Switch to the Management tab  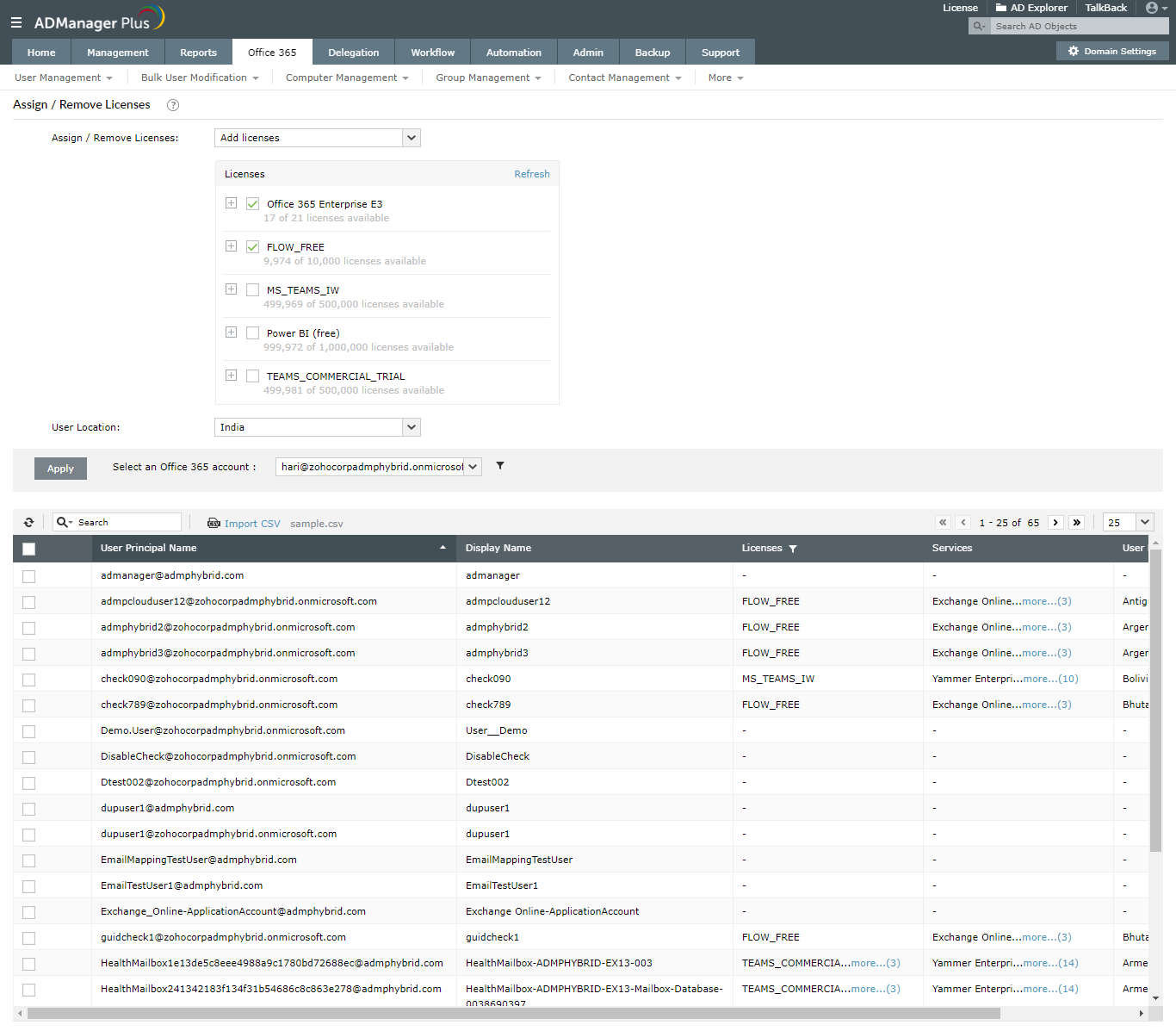(x=118, y=53)
